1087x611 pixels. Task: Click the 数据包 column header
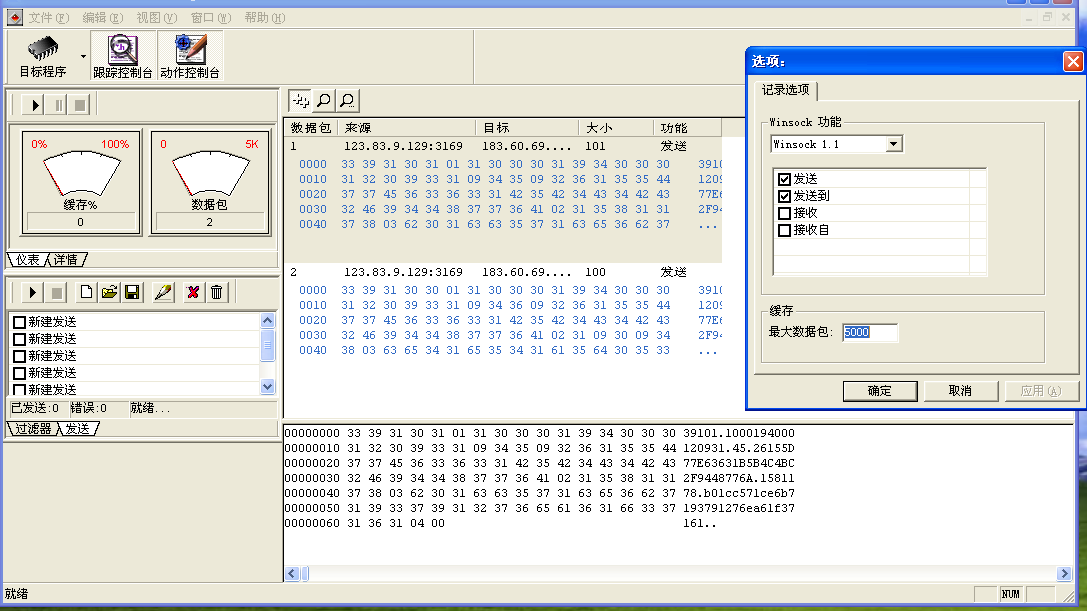(x=311, y=128)
